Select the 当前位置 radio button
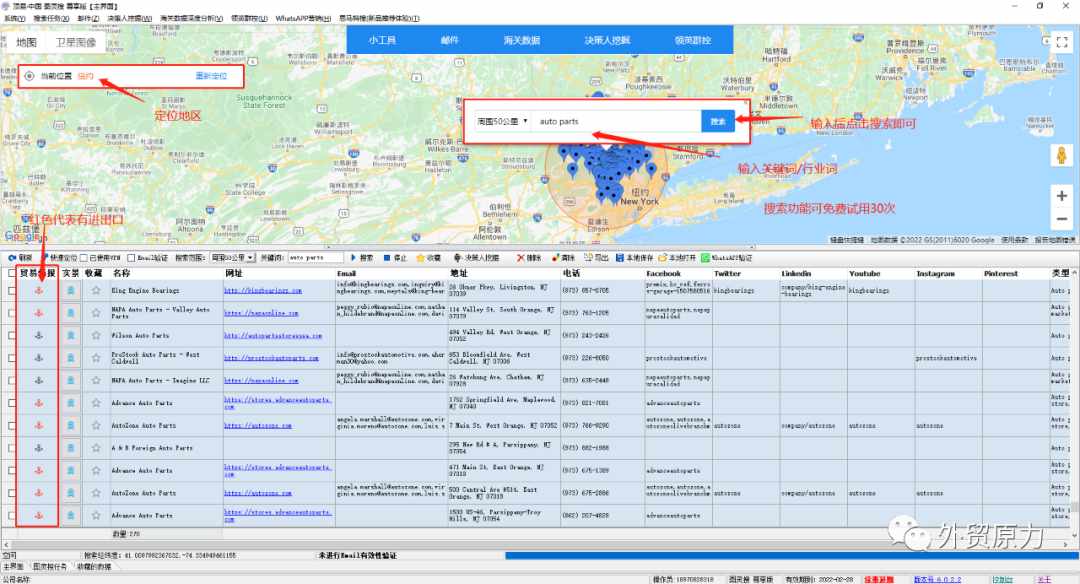This screenshot has width=1080, height=584. point(30,76)
